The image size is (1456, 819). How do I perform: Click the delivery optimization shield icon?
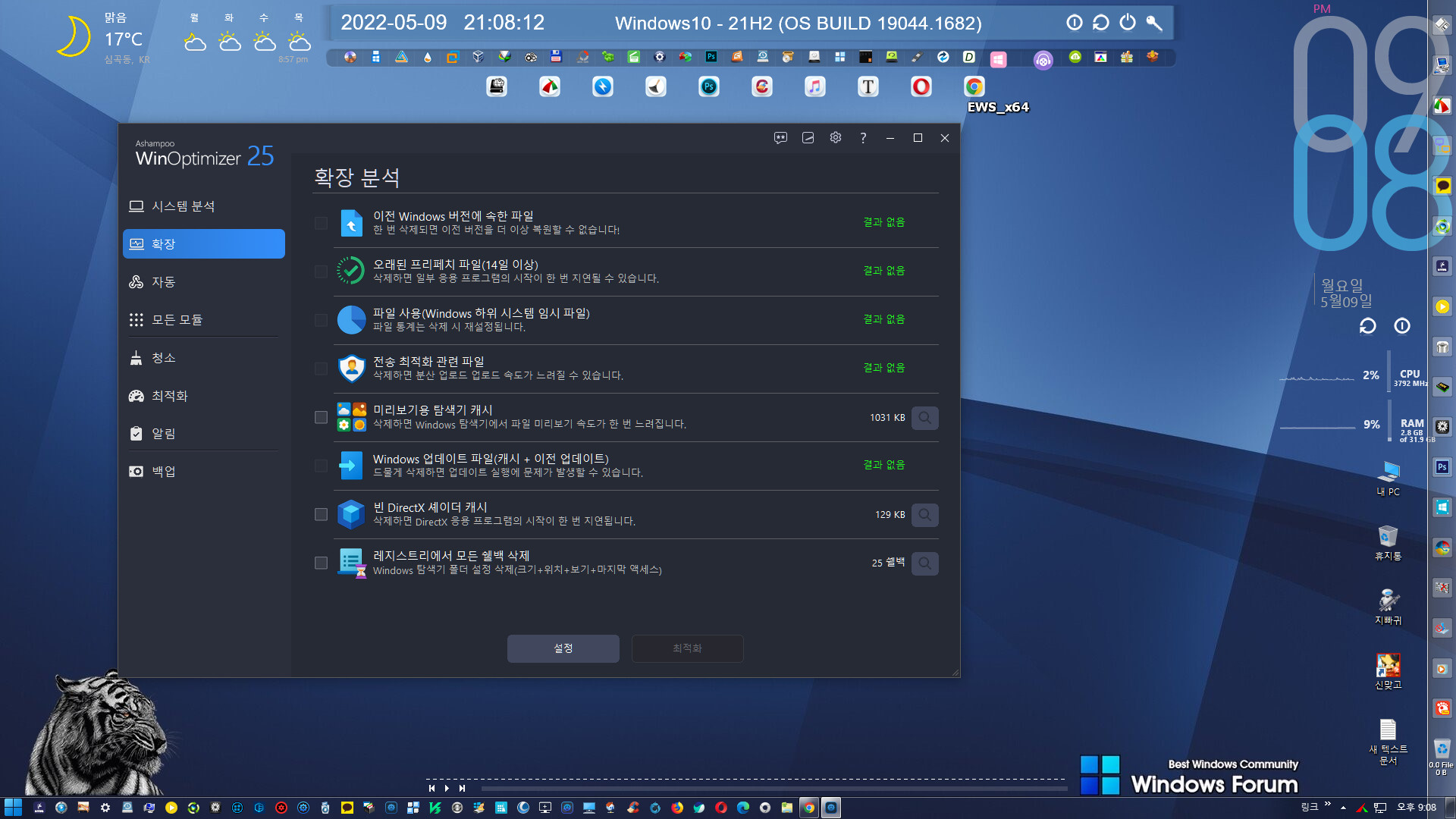(351, 369)
